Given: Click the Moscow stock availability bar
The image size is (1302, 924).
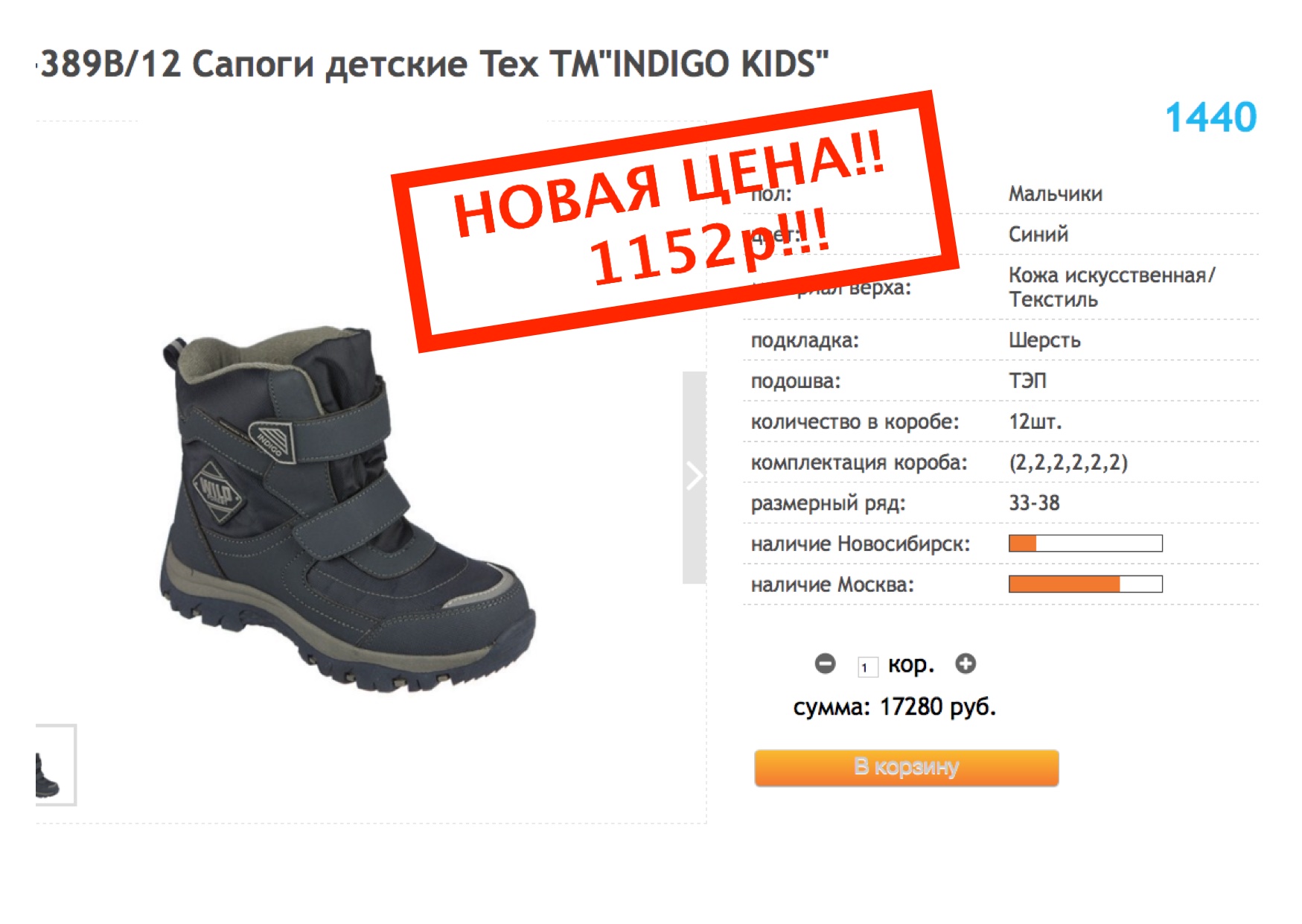Looking at the screenshot, I should [x=1085, y=584].
